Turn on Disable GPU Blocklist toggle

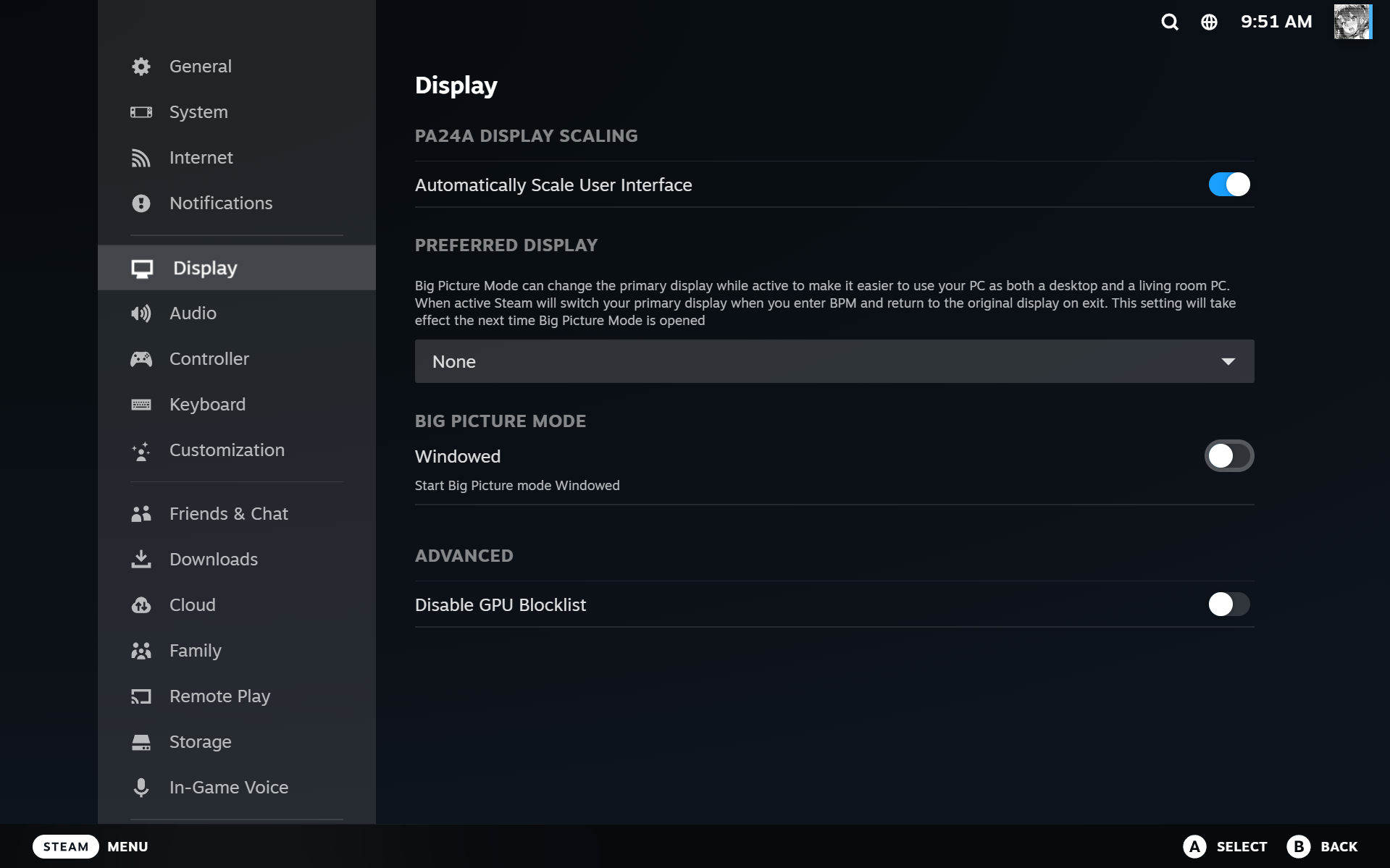[x=1229, y=604]
